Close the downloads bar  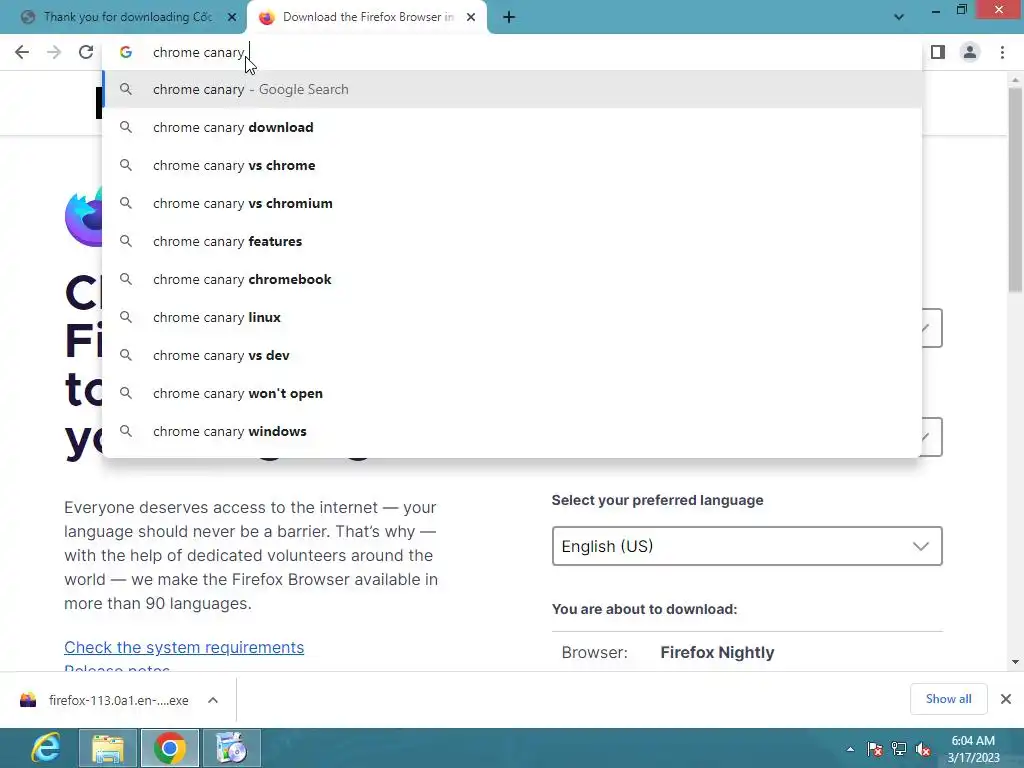click(x=1006, y=699)
